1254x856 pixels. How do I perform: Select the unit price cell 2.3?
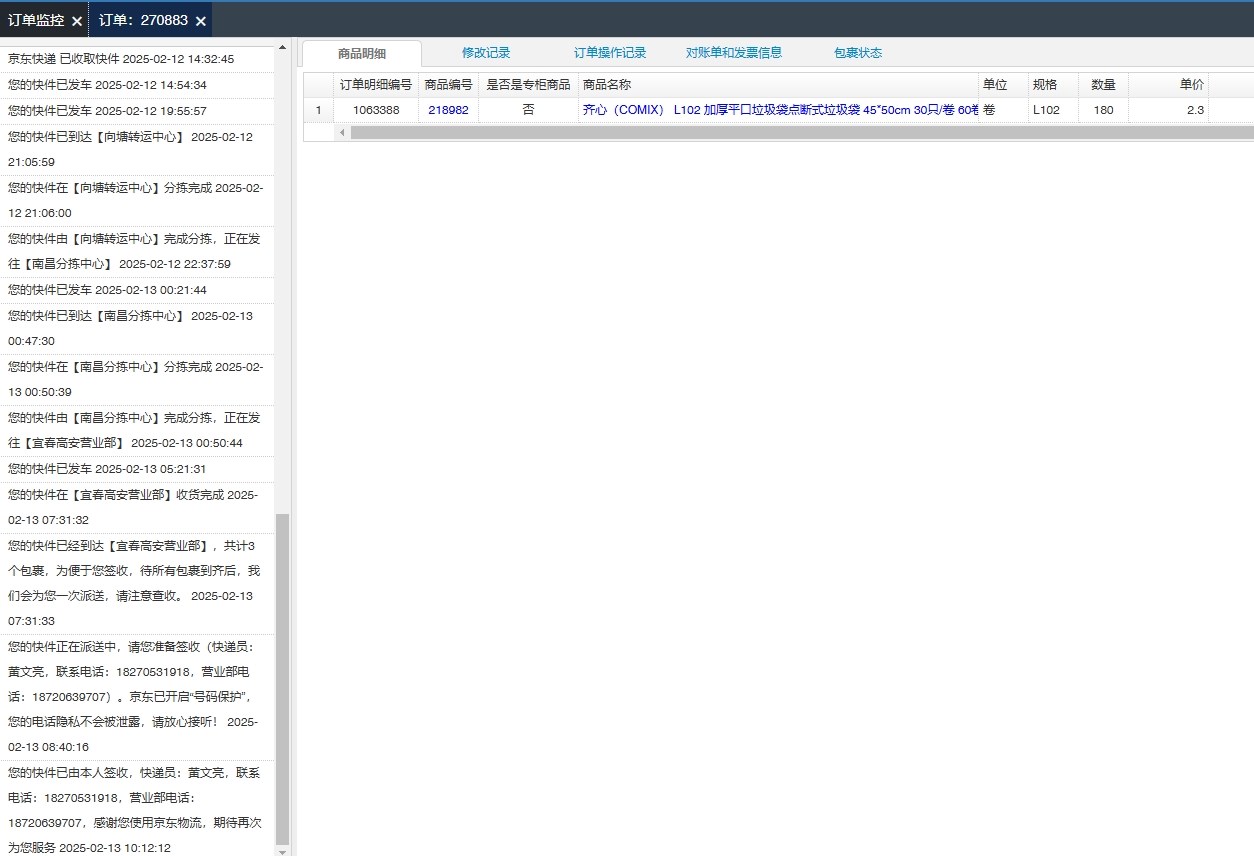[x=1168, y=110]
